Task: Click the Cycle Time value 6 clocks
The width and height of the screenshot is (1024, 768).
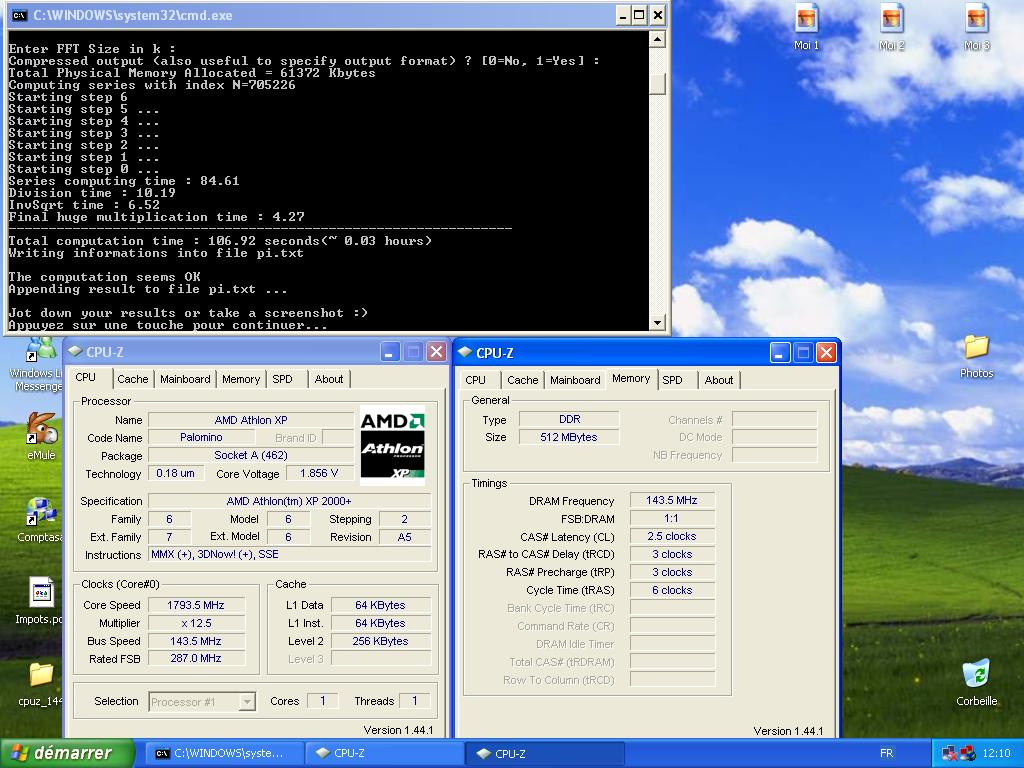Action: point(671,590)
